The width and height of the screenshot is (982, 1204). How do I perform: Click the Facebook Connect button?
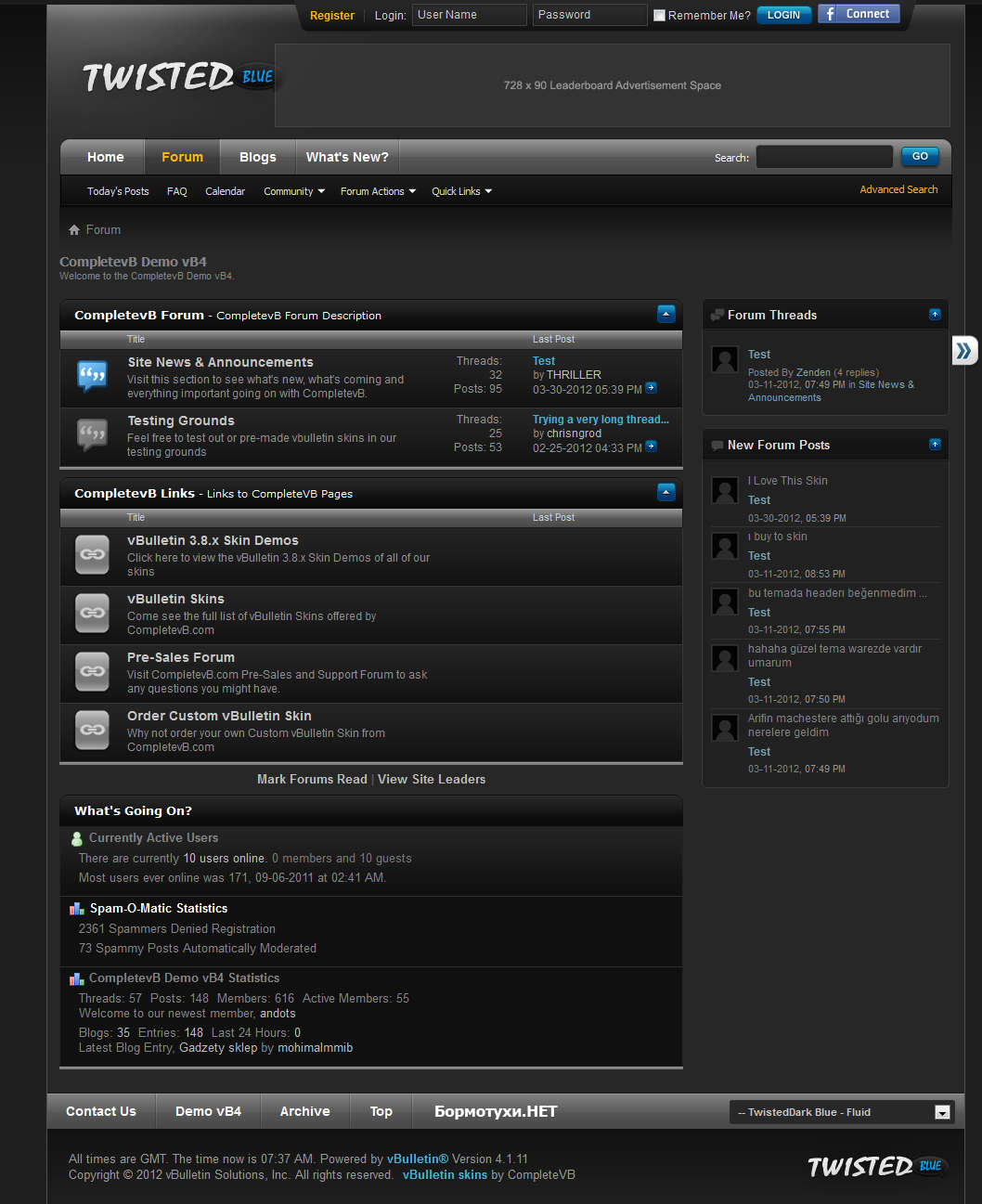pyautogui.click(x=859, y=14)
